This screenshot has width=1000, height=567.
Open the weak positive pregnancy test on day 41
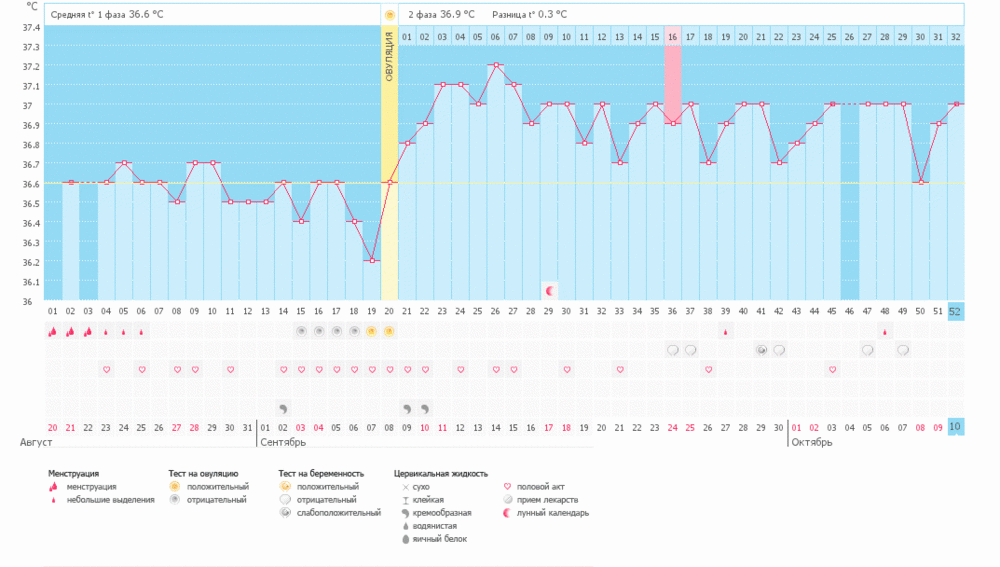tap(761, 350)
